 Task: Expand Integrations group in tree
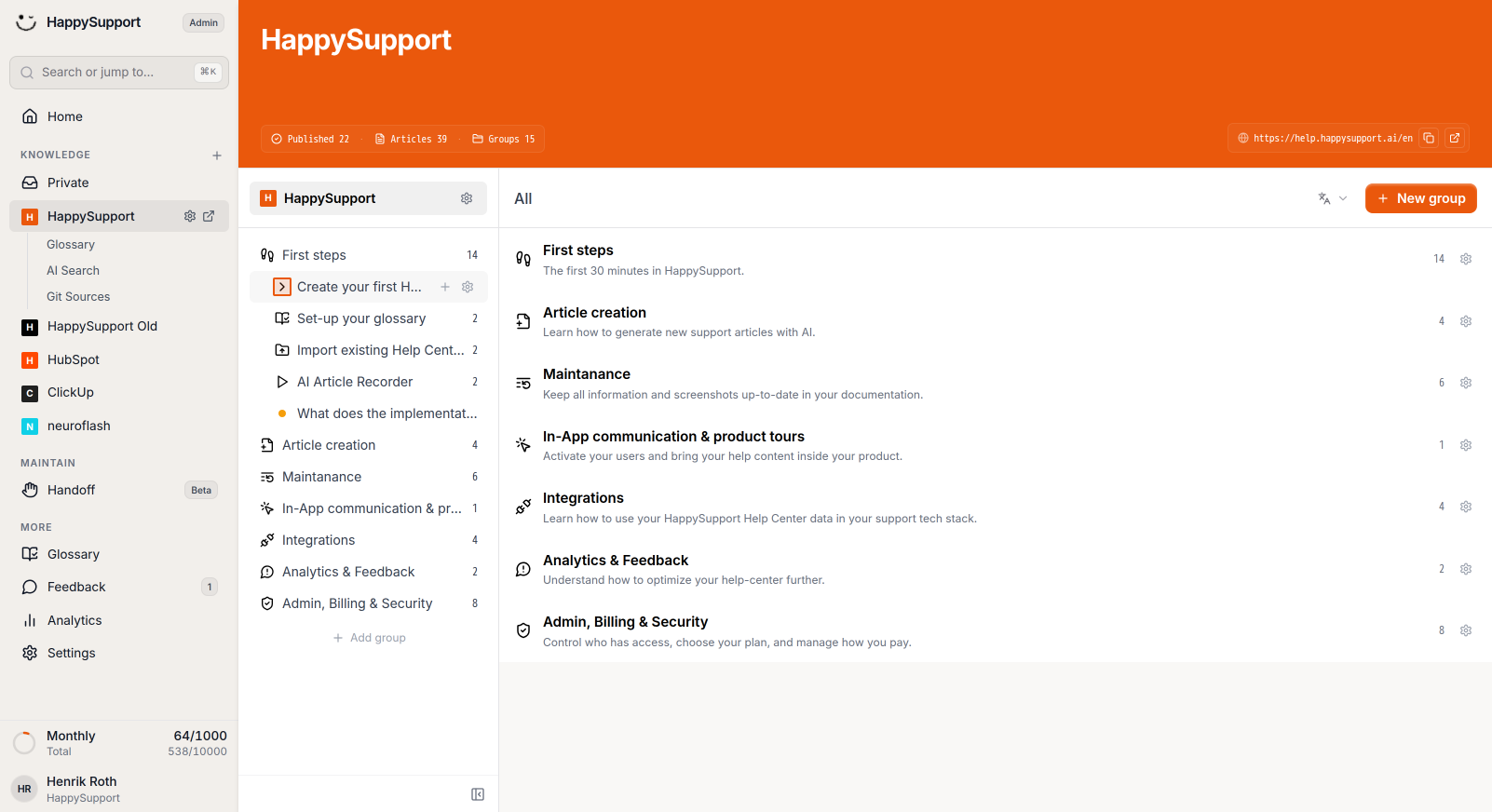[267, 540]
